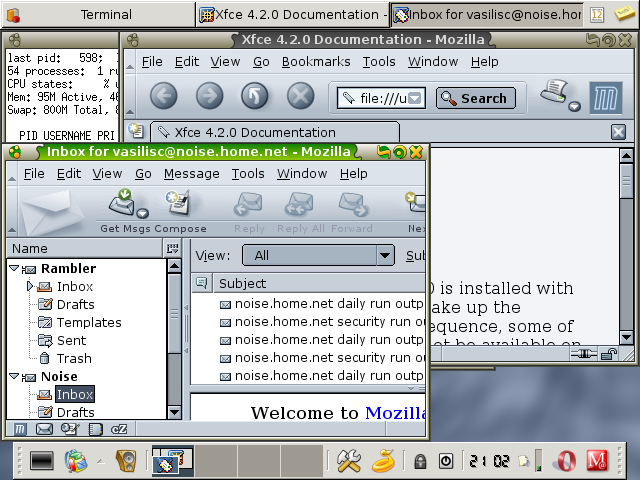Select first workspace in the pager
The height and width of the screenshot is (480, 640).
(173, 461)
